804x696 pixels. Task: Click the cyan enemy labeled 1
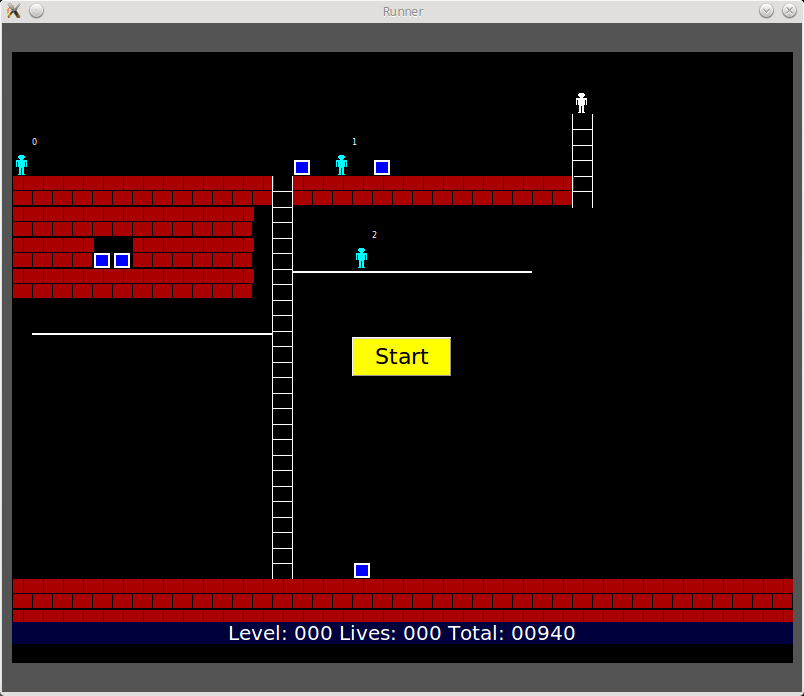341,165
